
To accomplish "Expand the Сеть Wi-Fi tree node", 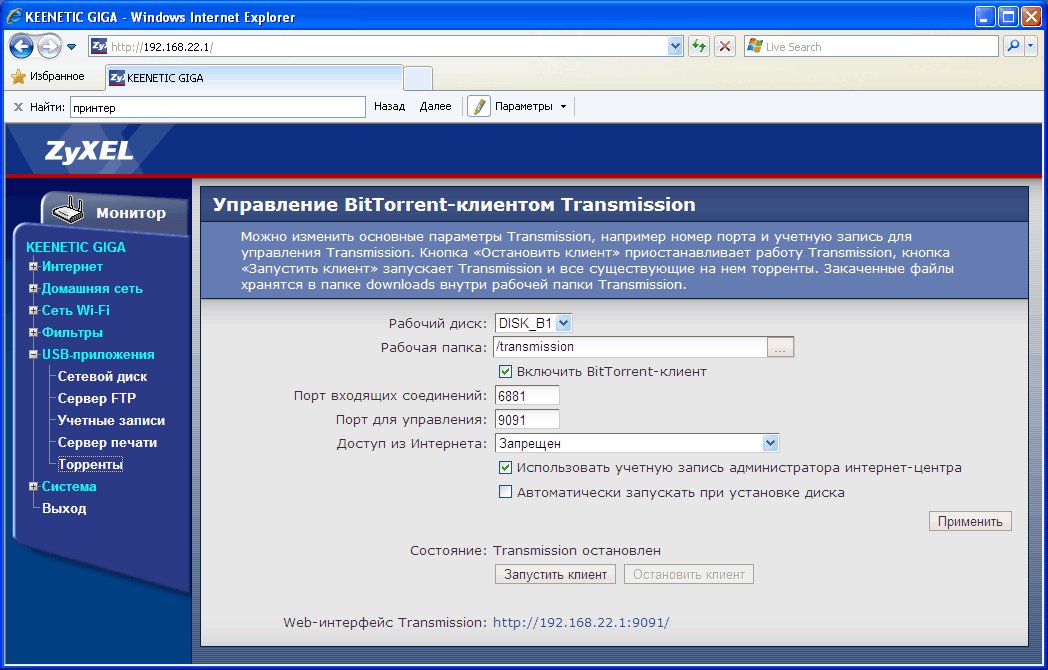I will (33, 311).
